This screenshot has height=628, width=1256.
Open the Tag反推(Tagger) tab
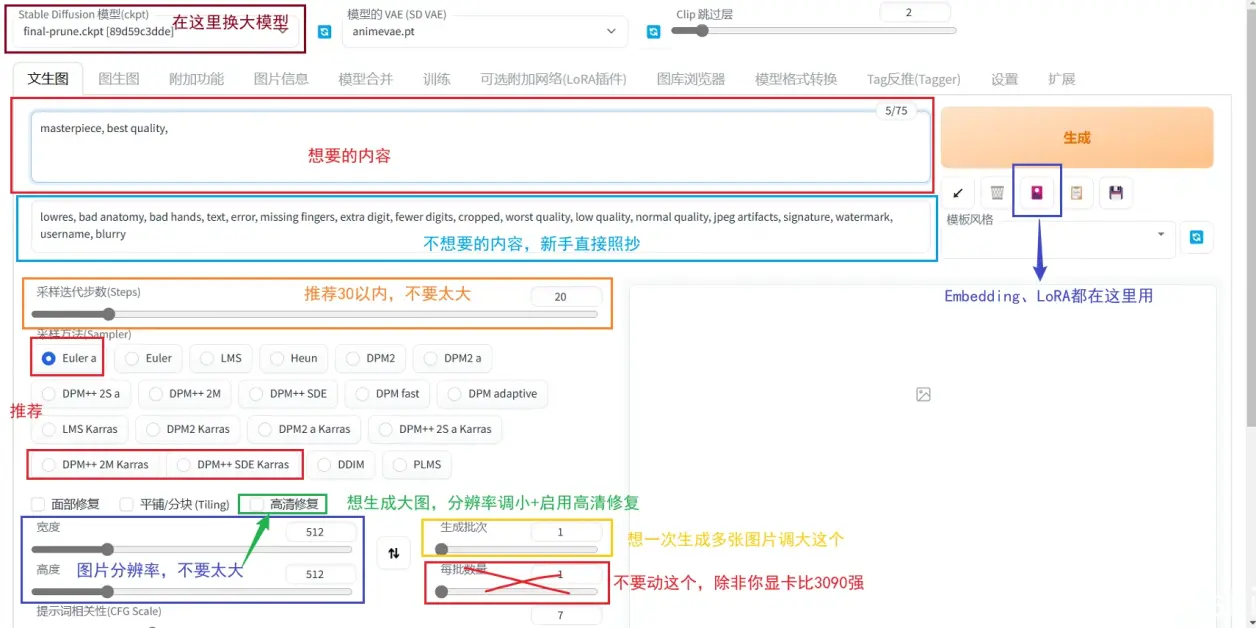pyautogui.click(x=913, y=79)
